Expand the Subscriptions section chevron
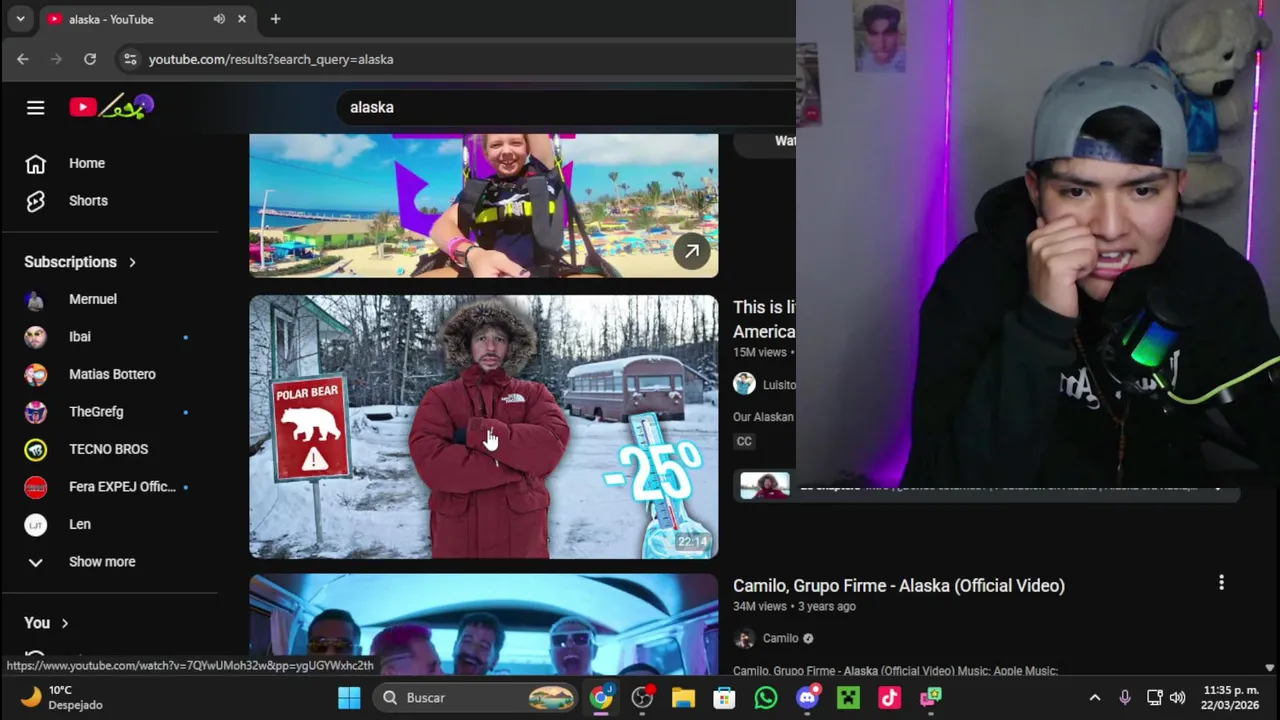This screenshot has width=1280, height=720. (x=132, y=262)
